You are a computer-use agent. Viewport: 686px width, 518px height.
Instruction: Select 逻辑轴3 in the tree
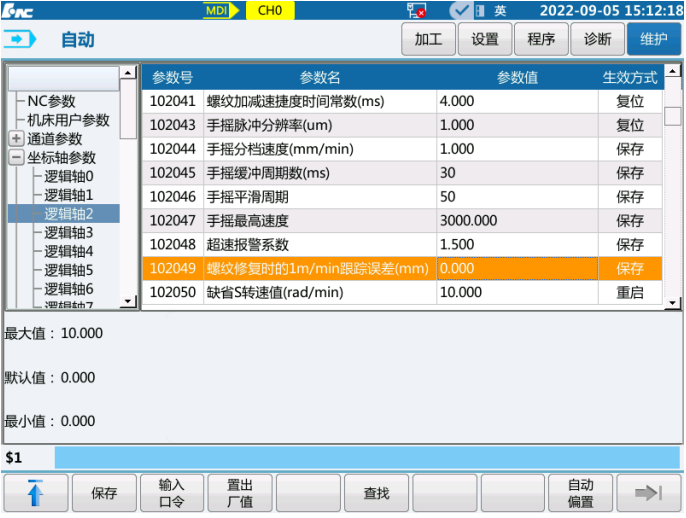[x=69, y=233]
